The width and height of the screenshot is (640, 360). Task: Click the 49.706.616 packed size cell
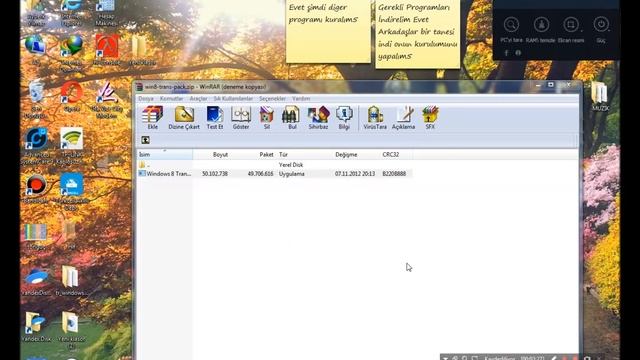pos(260,173)
